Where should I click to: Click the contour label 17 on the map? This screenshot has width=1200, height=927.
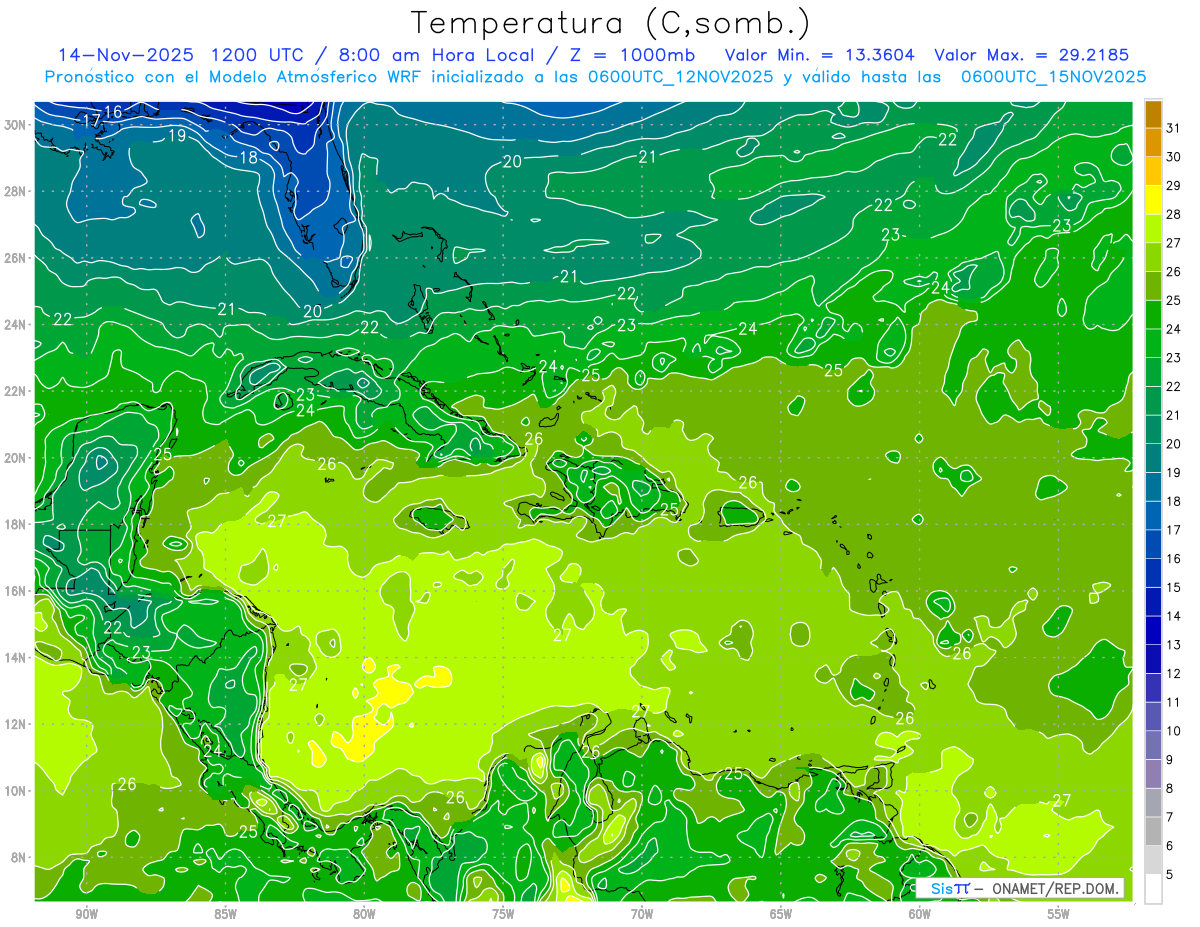[x=91, y=121]
